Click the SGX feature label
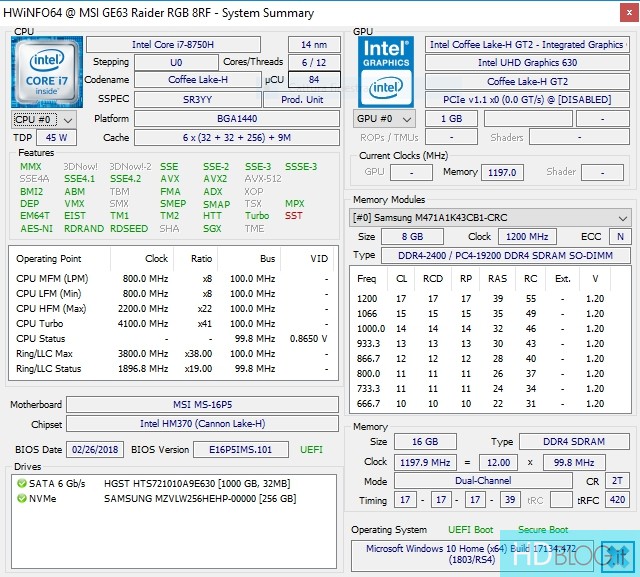This screenshot has height=577, width=640. click(212, 229)
